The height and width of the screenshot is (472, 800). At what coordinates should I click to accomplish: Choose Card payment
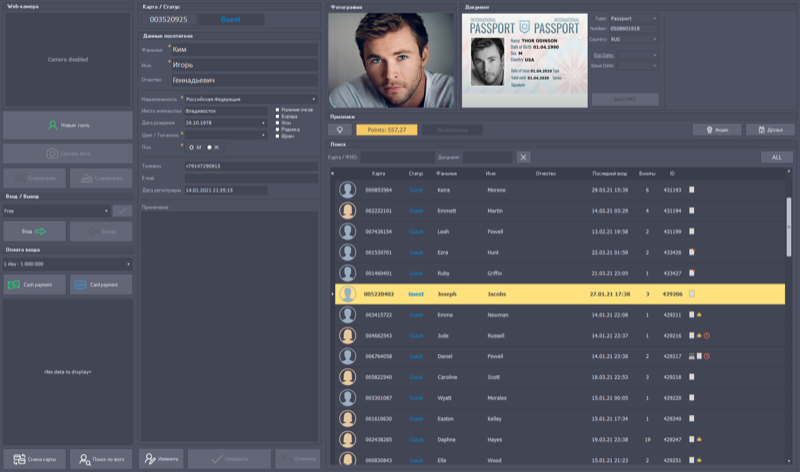pyautogui.click(x=101, y=285)
